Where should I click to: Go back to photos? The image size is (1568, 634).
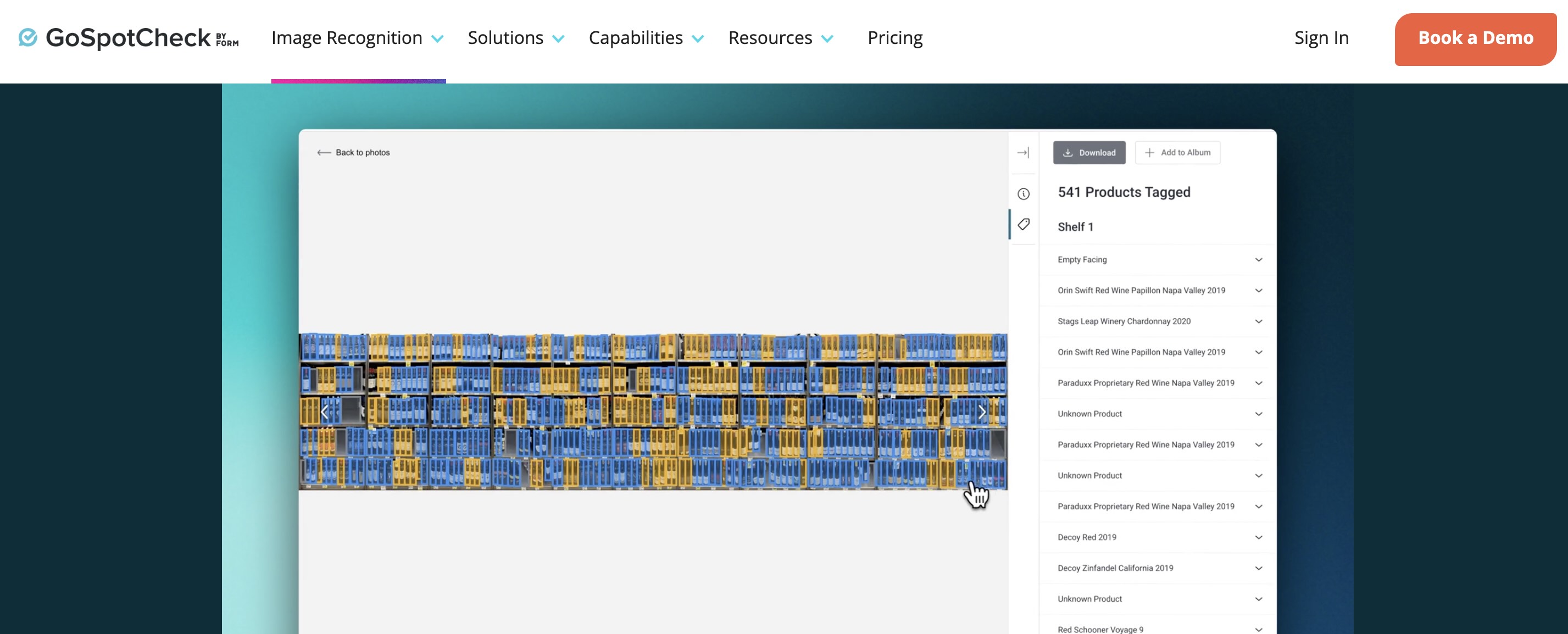[353, 152]
